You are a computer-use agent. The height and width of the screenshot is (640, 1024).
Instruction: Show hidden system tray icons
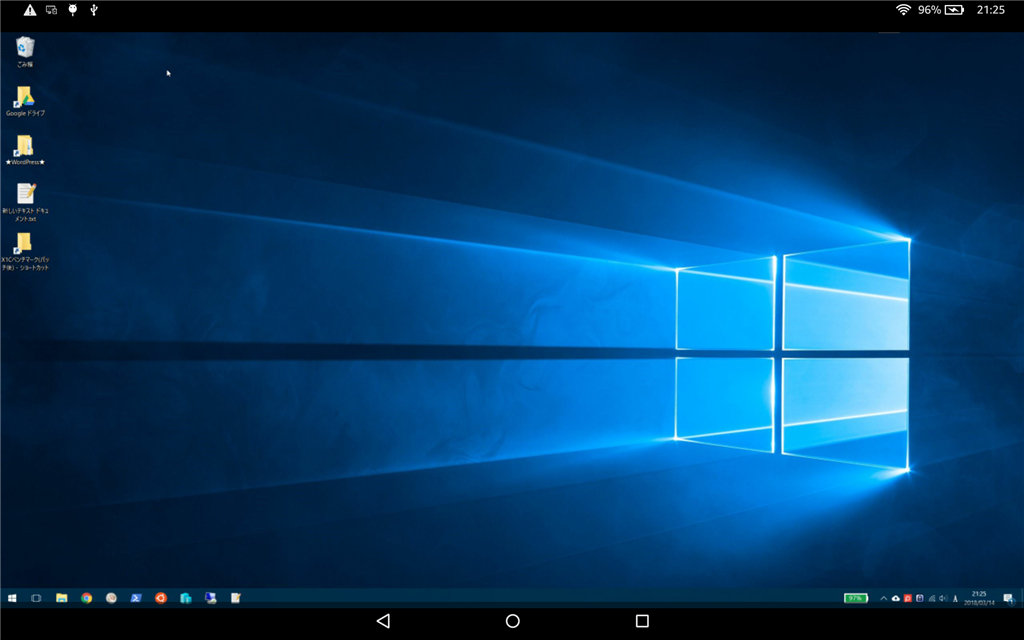[884, 598]
